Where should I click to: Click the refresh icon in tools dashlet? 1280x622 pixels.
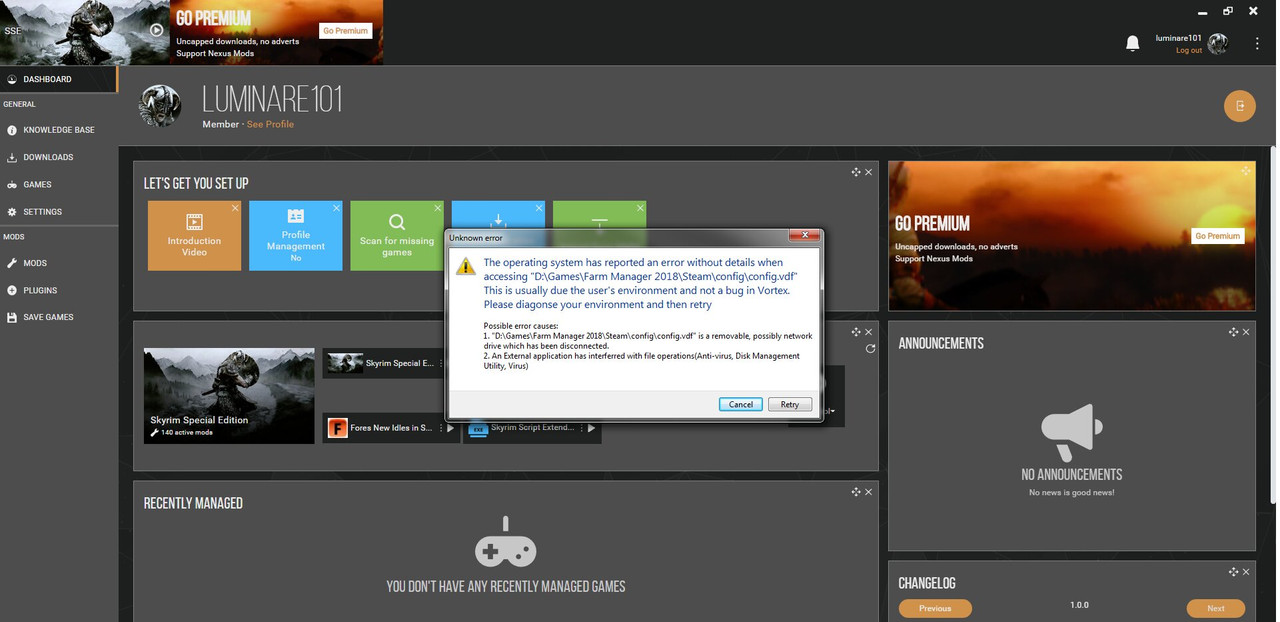[x=870, y=348]
